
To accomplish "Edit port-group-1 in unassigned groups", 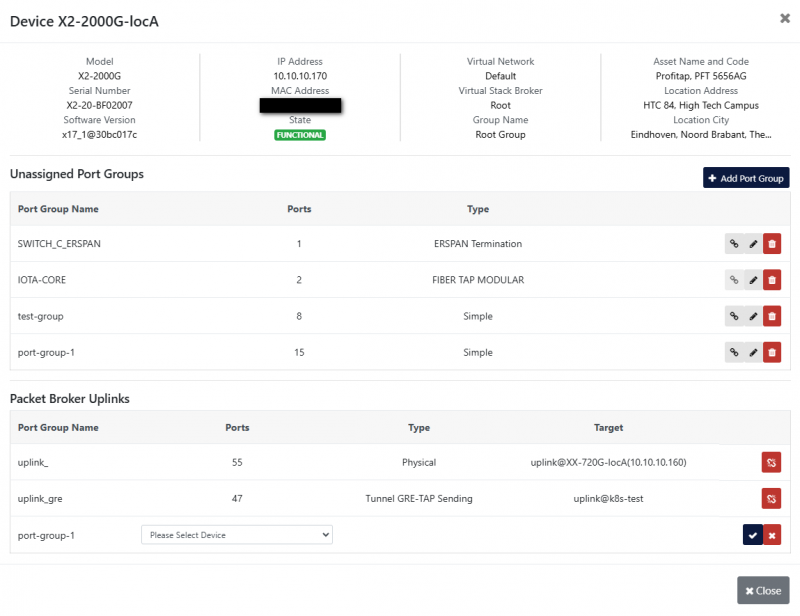I will (x=753, y=352).
